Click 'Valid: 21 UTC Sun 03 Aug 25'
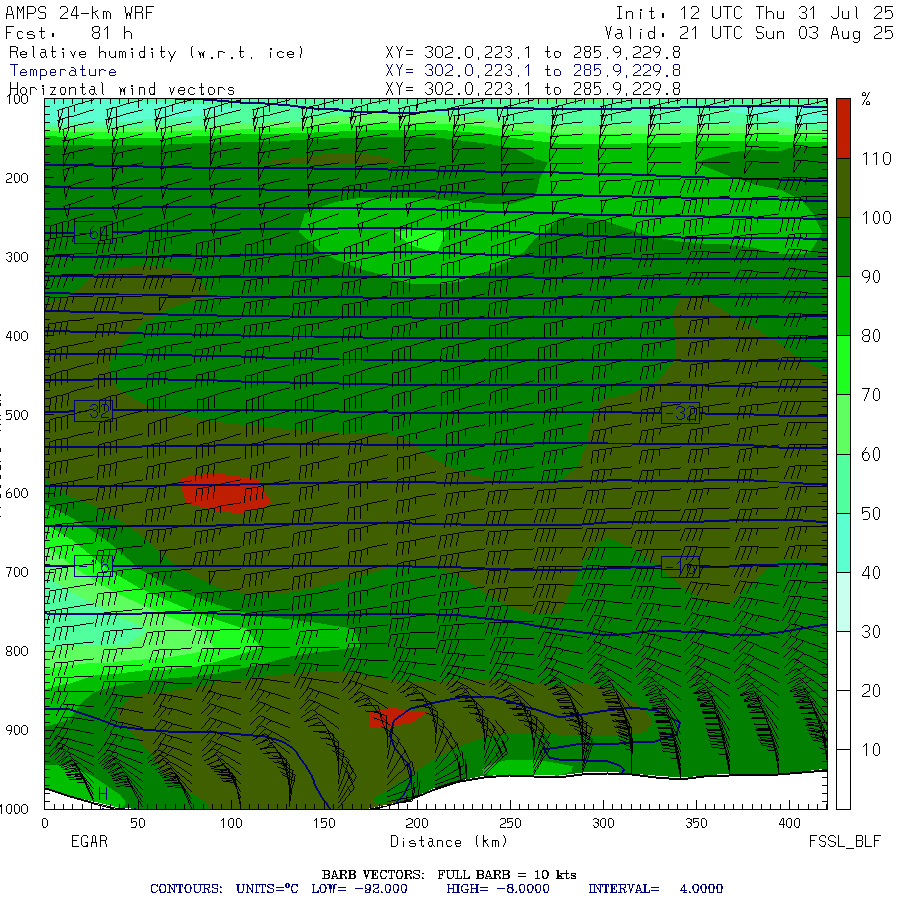 (749, 33)
